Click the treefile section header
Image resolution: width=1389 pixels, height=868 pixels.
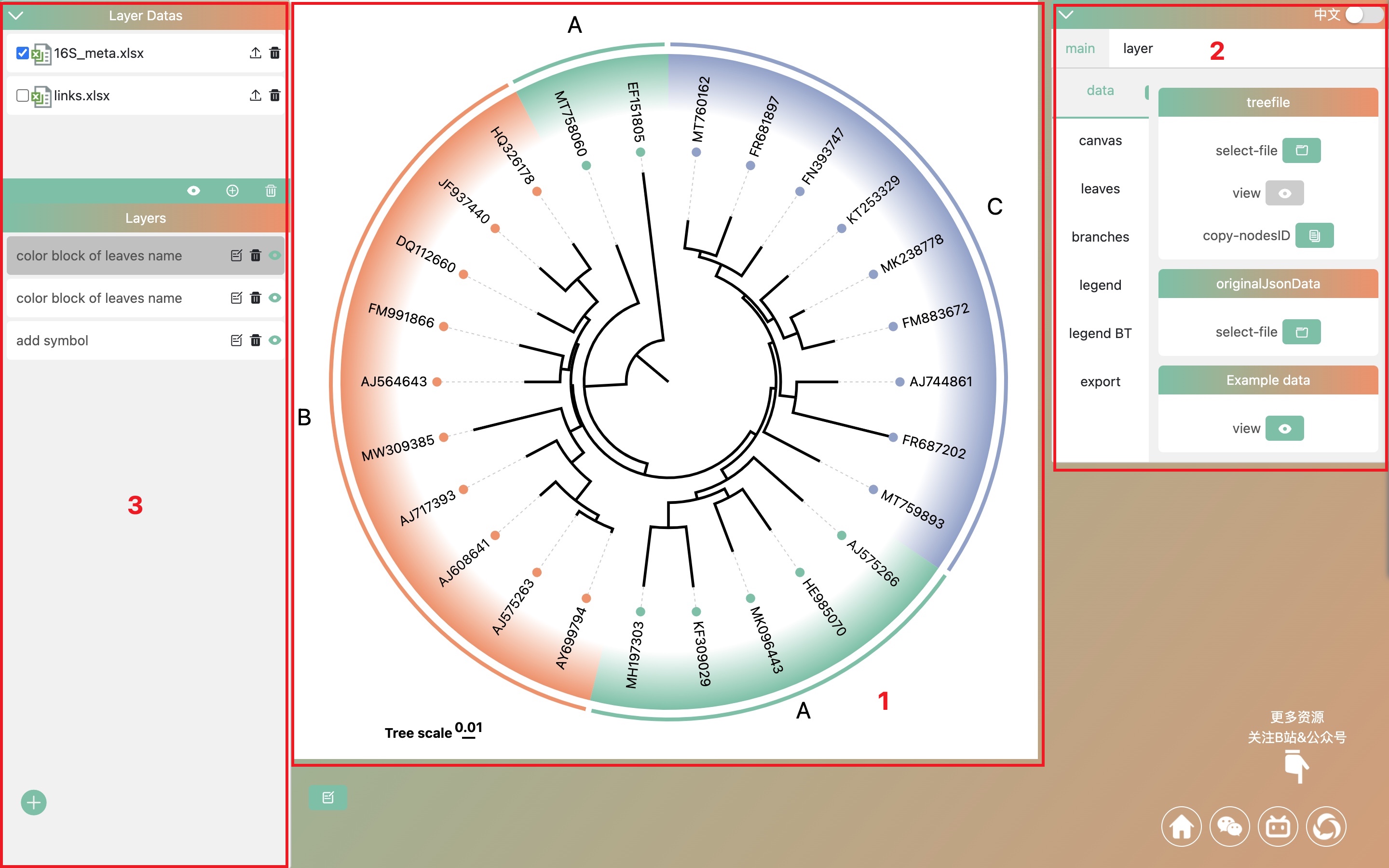point(1268,102)
